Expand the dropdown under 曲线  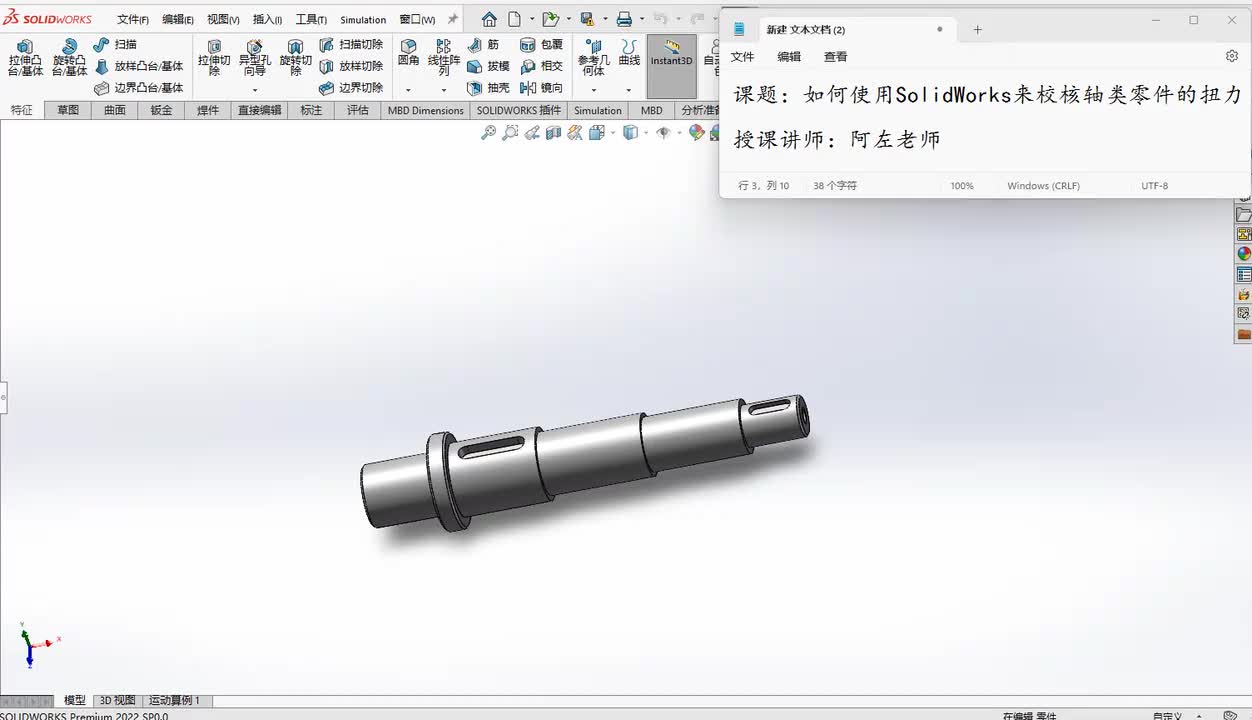(629, 90)
